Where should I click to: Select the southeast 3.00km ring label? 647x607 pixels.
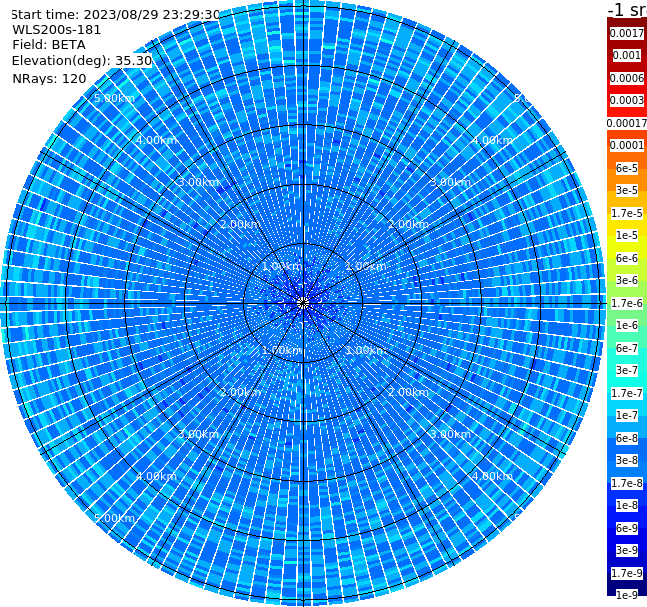(450, 434)
